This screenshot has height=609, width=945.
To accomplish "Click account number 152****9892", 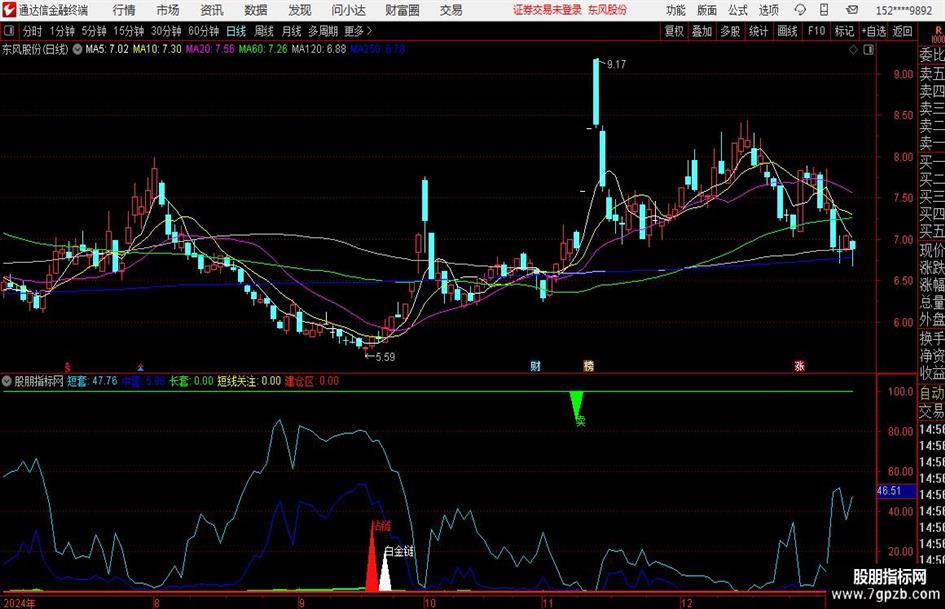I will click(904, 10).
